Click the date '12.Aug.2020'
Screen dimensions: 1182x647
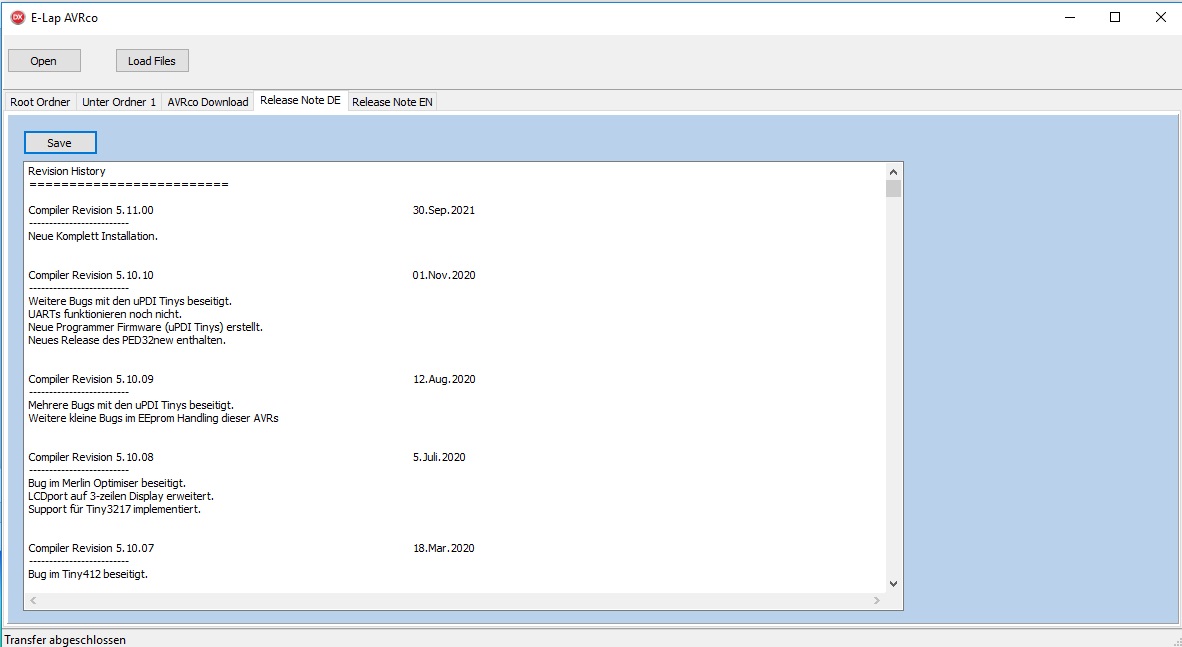(444, 379)
